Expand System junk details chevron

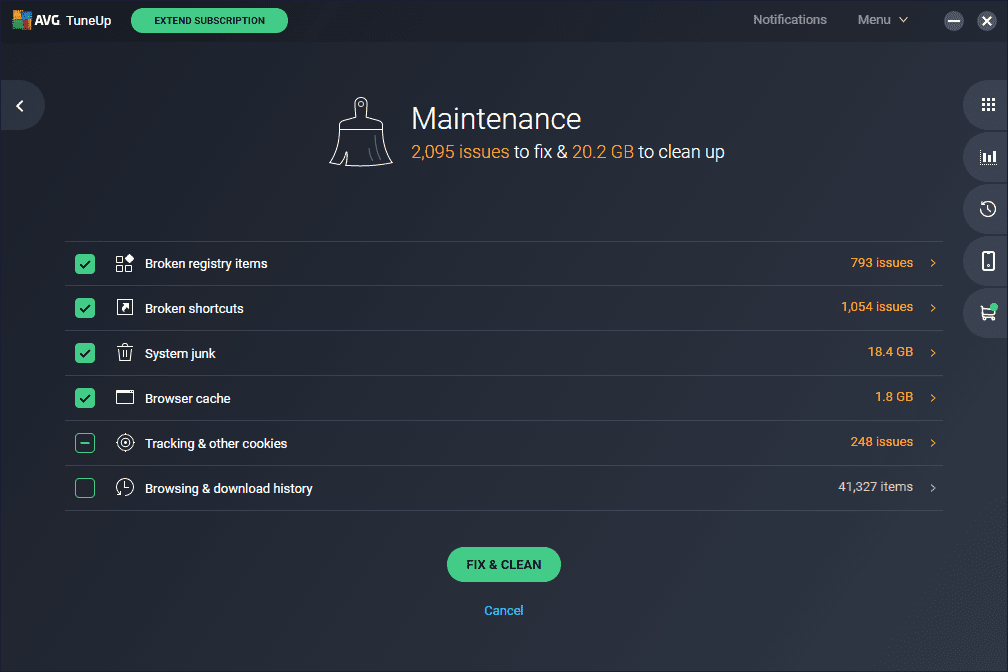click(x=933, y=352)
